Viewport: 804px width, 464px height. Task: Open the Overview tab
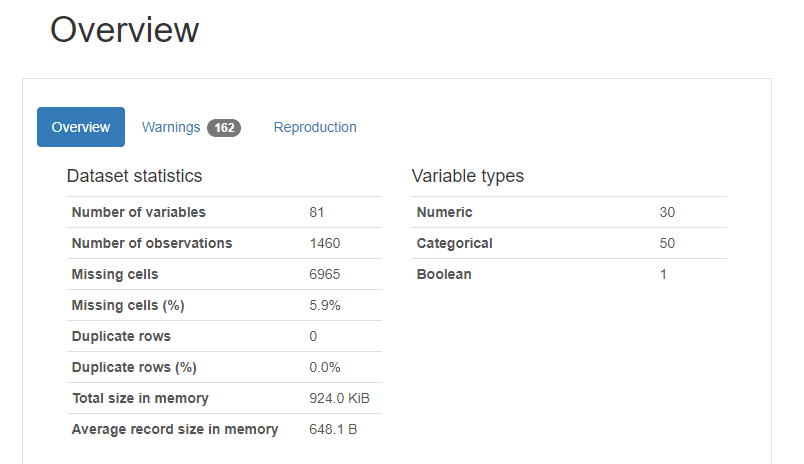[x=81, y=127]
